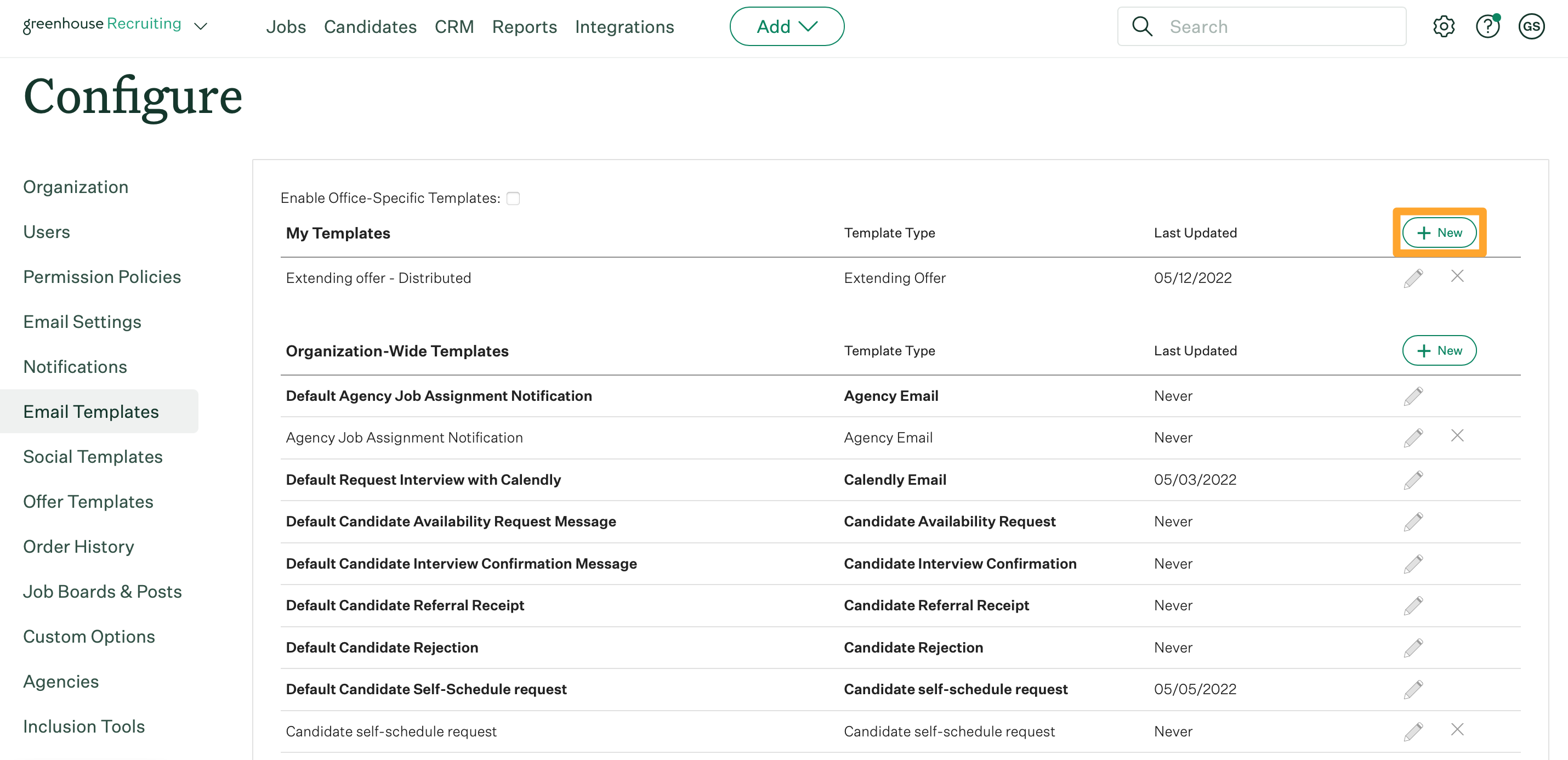The width and height of the screenshot is (1568, 760).
Task: Go to the Candidates menu
Action: [x=370, y=27]
